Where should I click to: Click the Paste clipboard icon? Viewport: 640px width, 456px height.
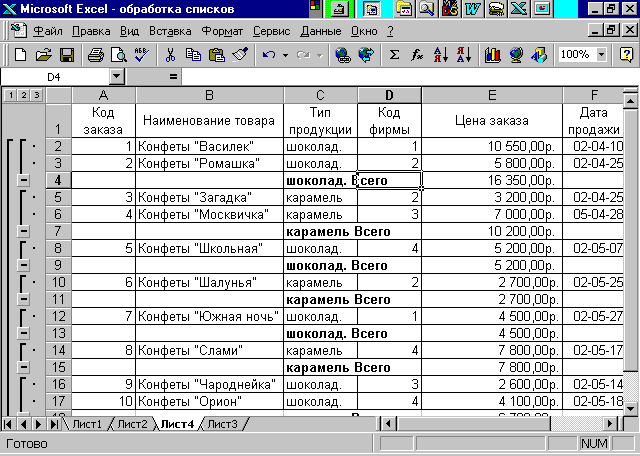click(x=217, y=54)
